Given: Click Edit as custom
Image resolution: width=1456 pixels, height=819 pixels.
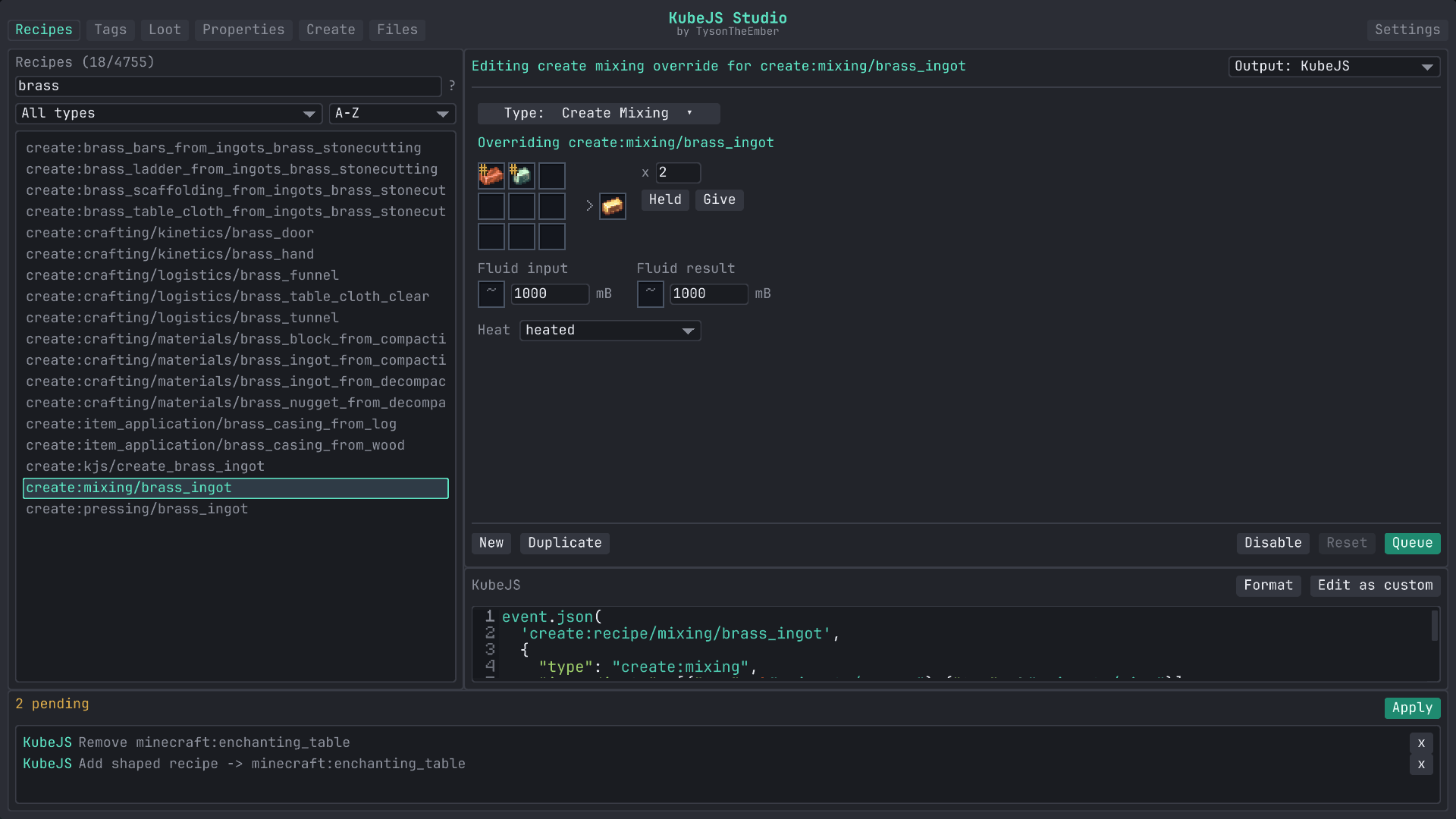Looking at the screenshot, I should click(x=1375, y=586).
